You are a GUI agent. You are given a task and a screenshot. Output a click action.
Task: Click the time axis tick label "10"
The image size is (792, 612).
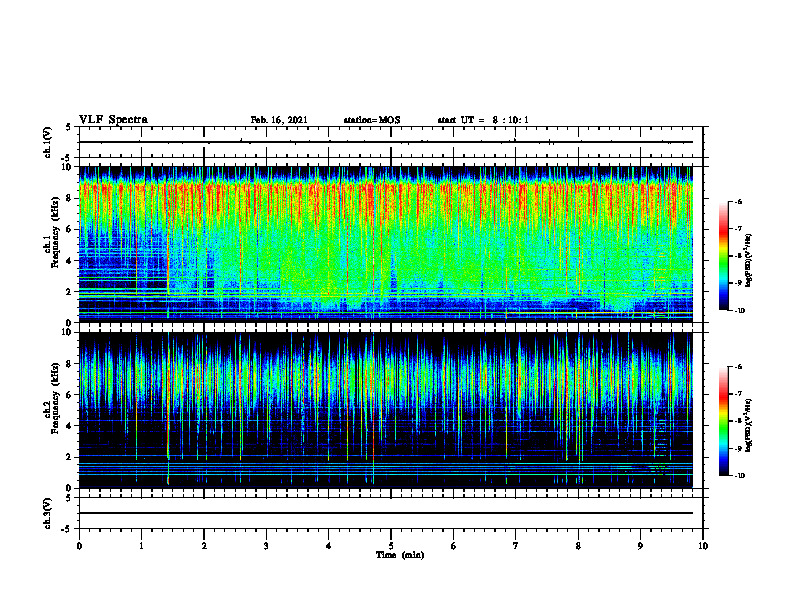coord(703,546)
